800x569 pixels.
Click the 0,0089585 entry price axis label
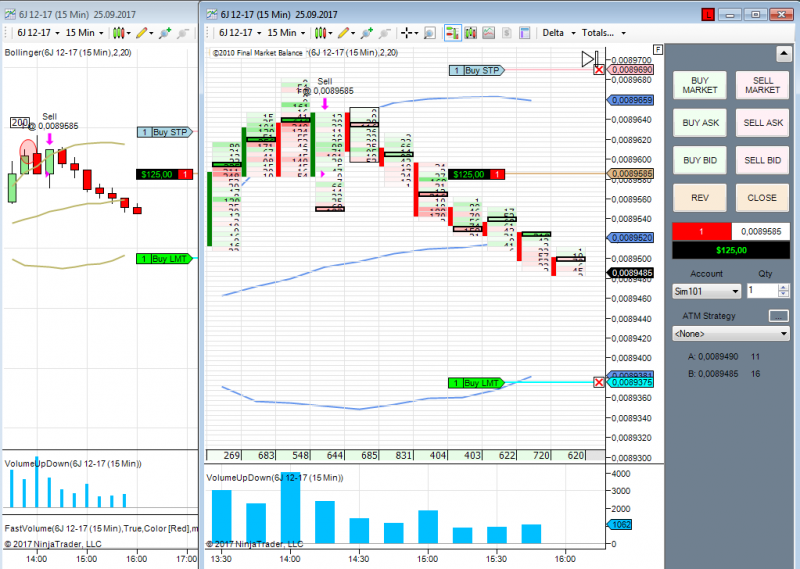632,174
